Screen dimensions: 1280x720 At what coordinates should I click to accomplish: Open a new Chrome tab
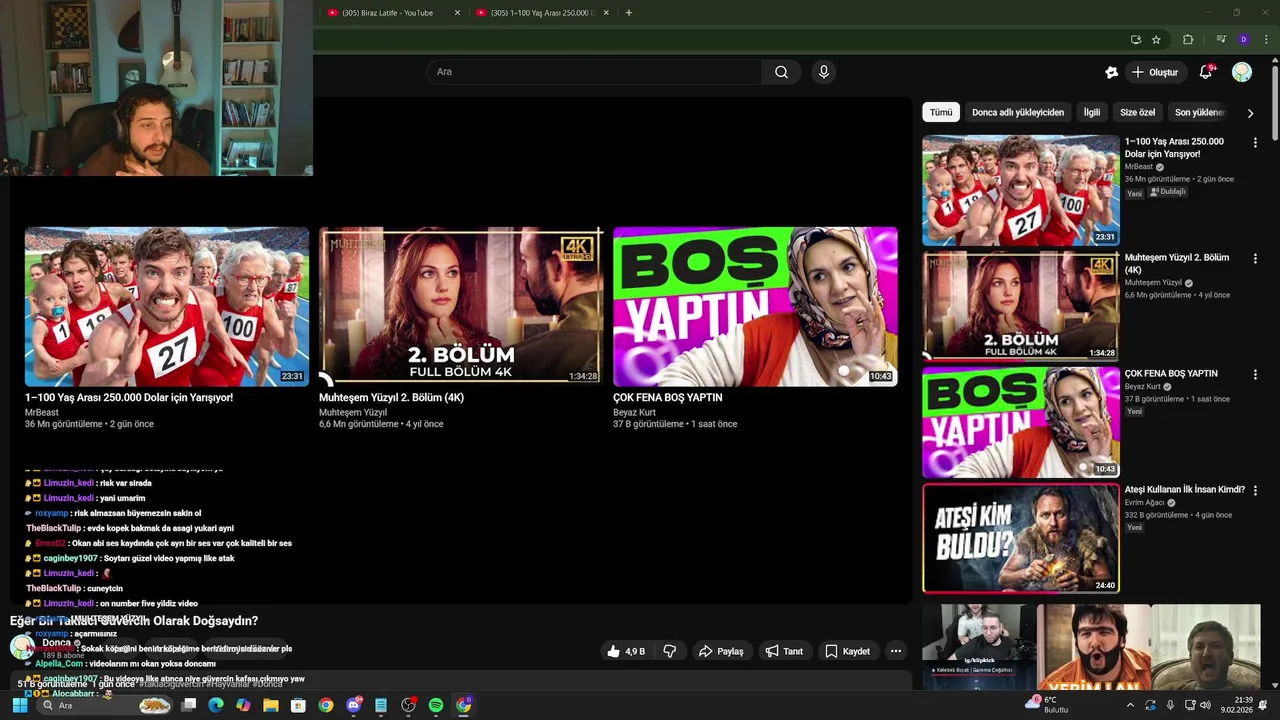(x=628, y=13)
